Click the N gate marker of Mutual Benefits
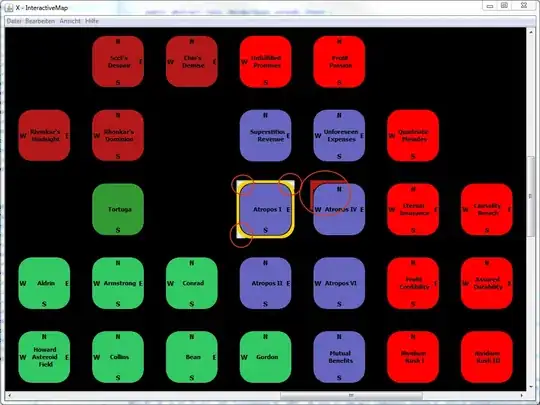This screenshot has height=405, width=540. [339, 337]
